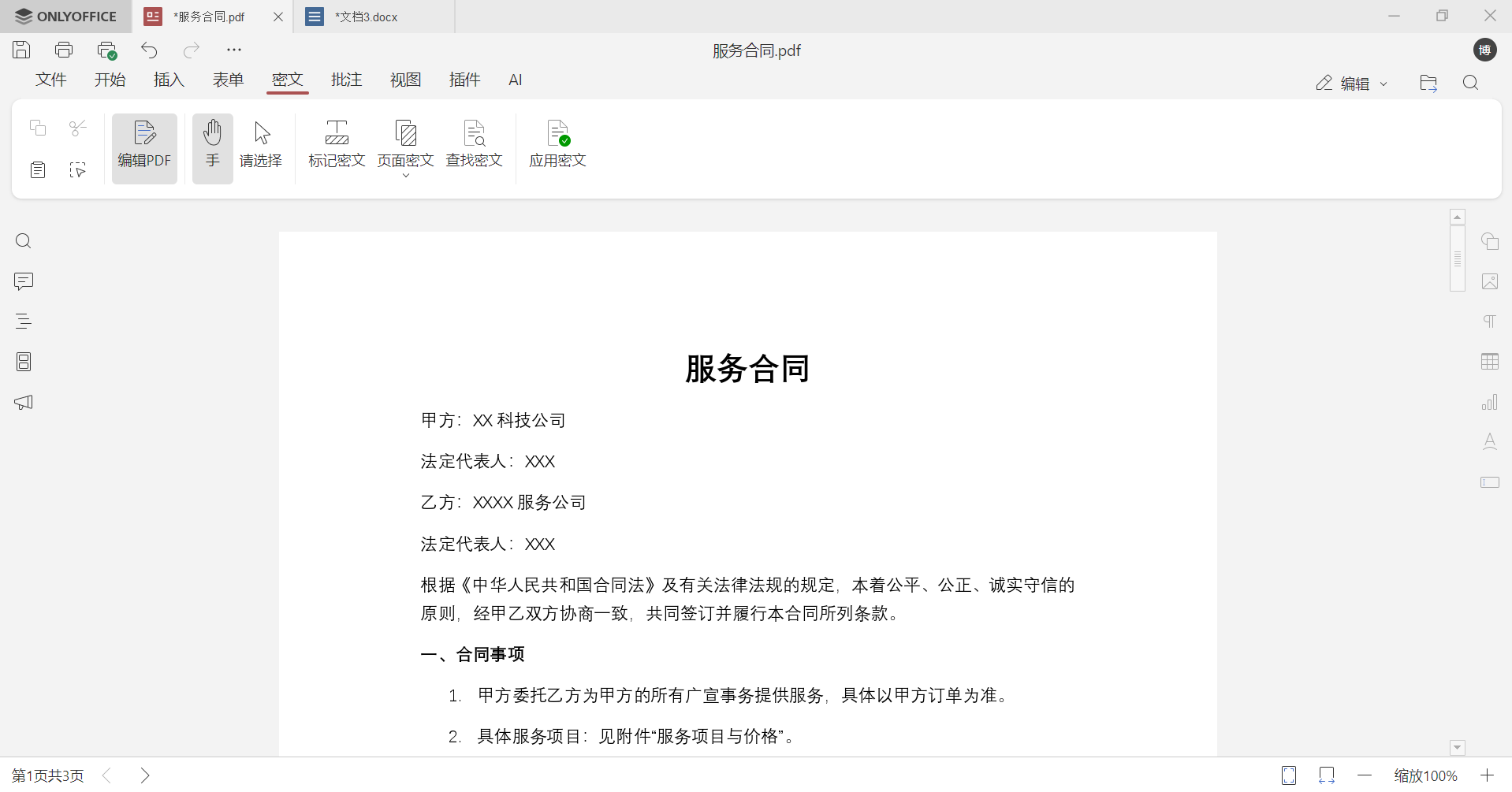Open the Comments panel icon
Image resolution: width=1512 pixels, height=792 pixels.
(23, 281)
